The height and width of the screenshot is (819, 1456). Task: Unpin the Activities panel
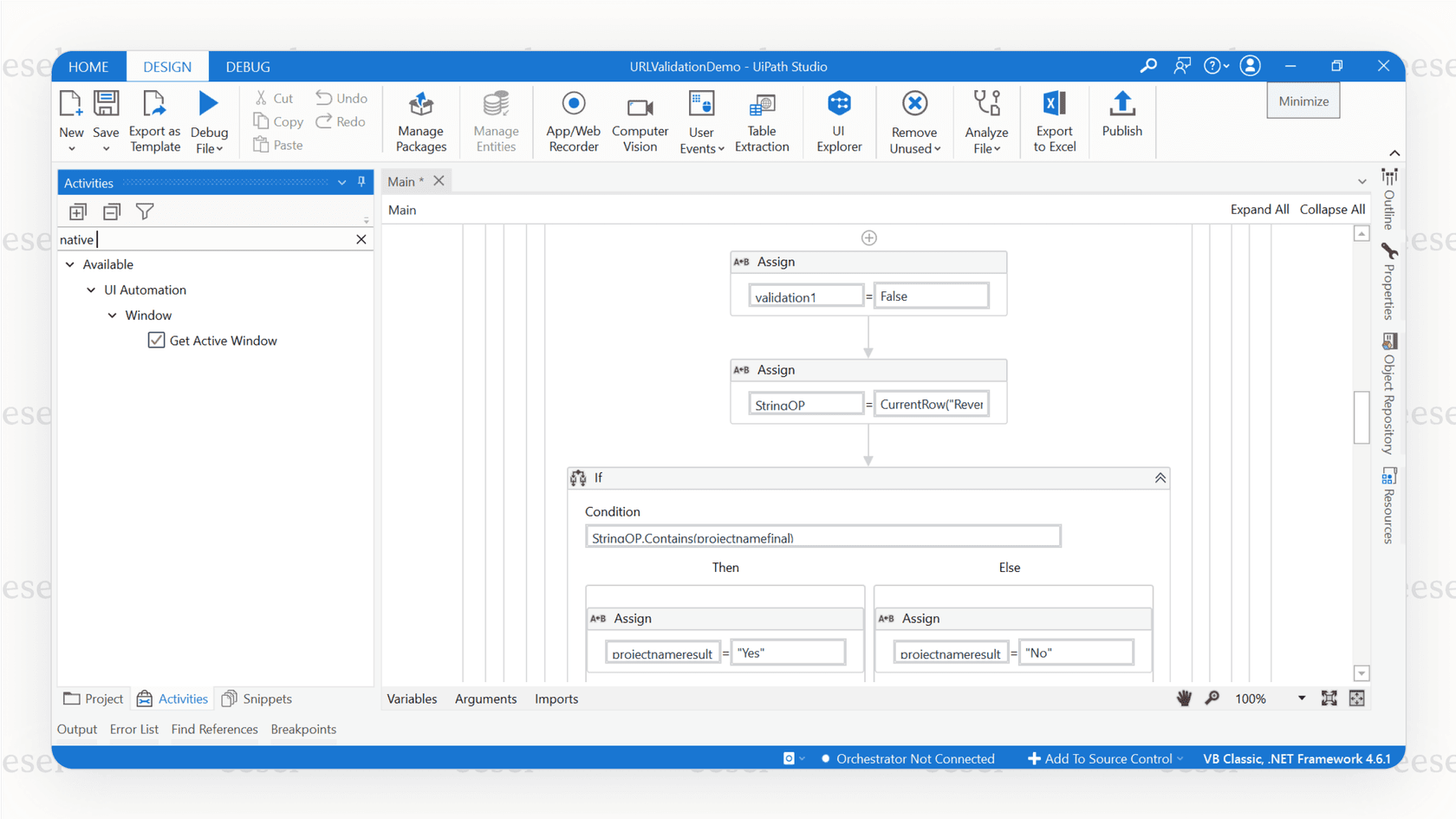click(x=361, y=182)
